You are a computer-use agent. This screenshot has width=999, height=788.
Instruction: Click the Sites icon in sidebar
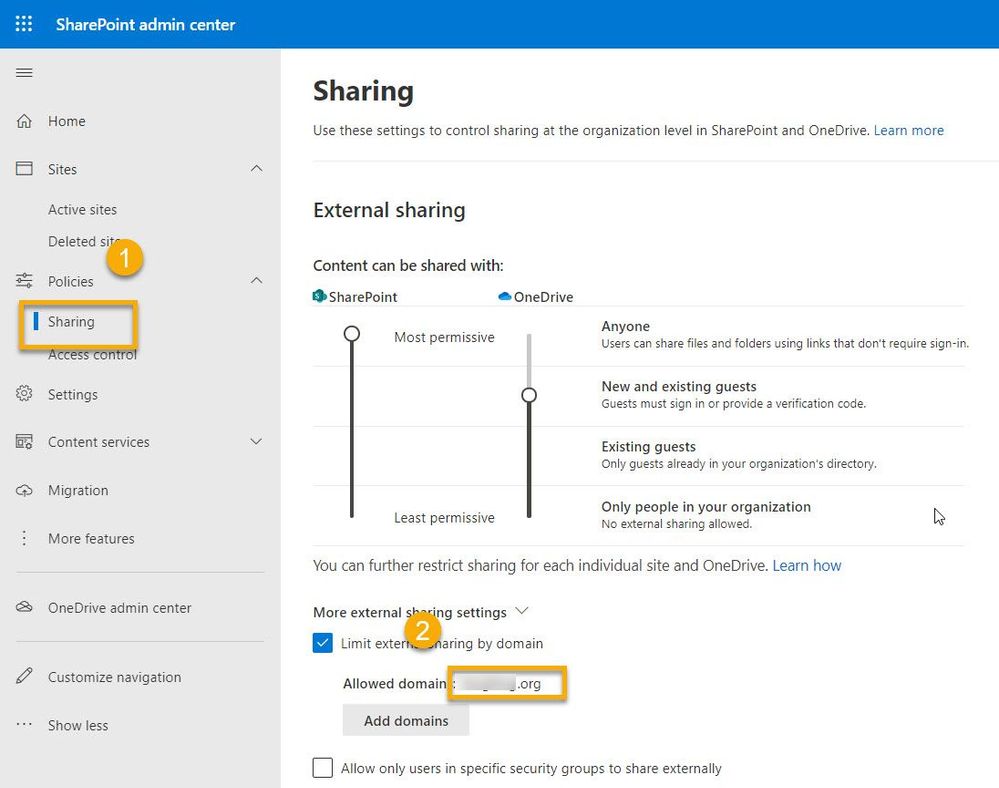24,169
